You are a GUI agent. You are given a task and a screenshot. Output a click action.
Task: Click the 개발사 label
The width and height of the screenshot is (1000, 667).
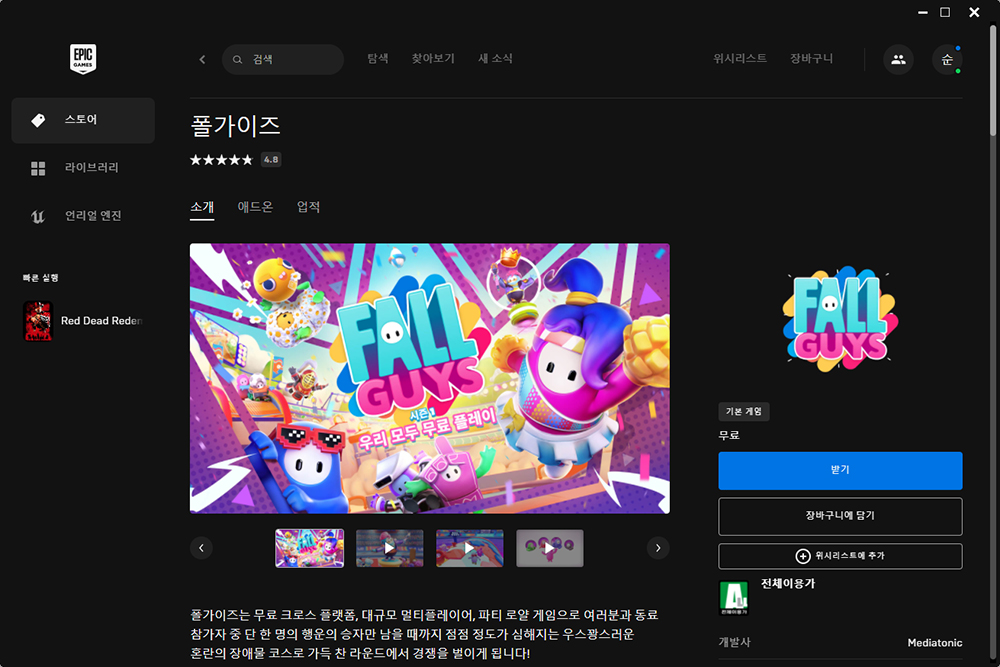pyautogui.click(x=735, y=643)
